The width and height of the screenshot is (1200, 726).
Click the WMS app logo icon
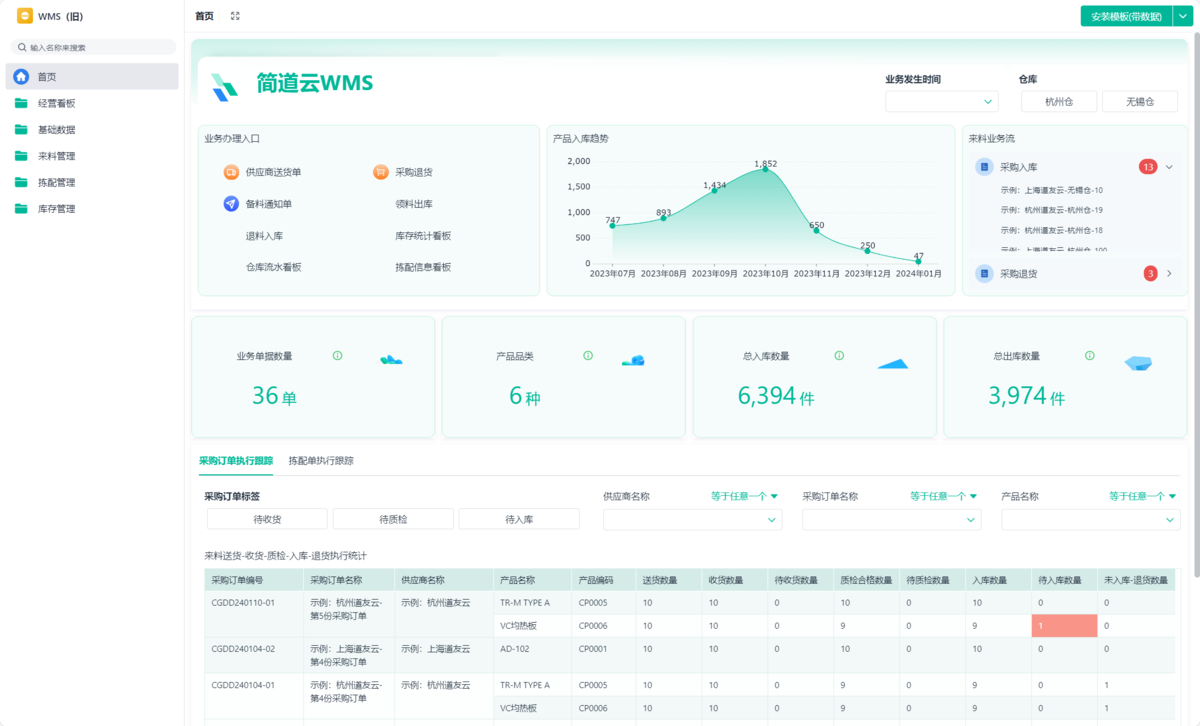24,16
